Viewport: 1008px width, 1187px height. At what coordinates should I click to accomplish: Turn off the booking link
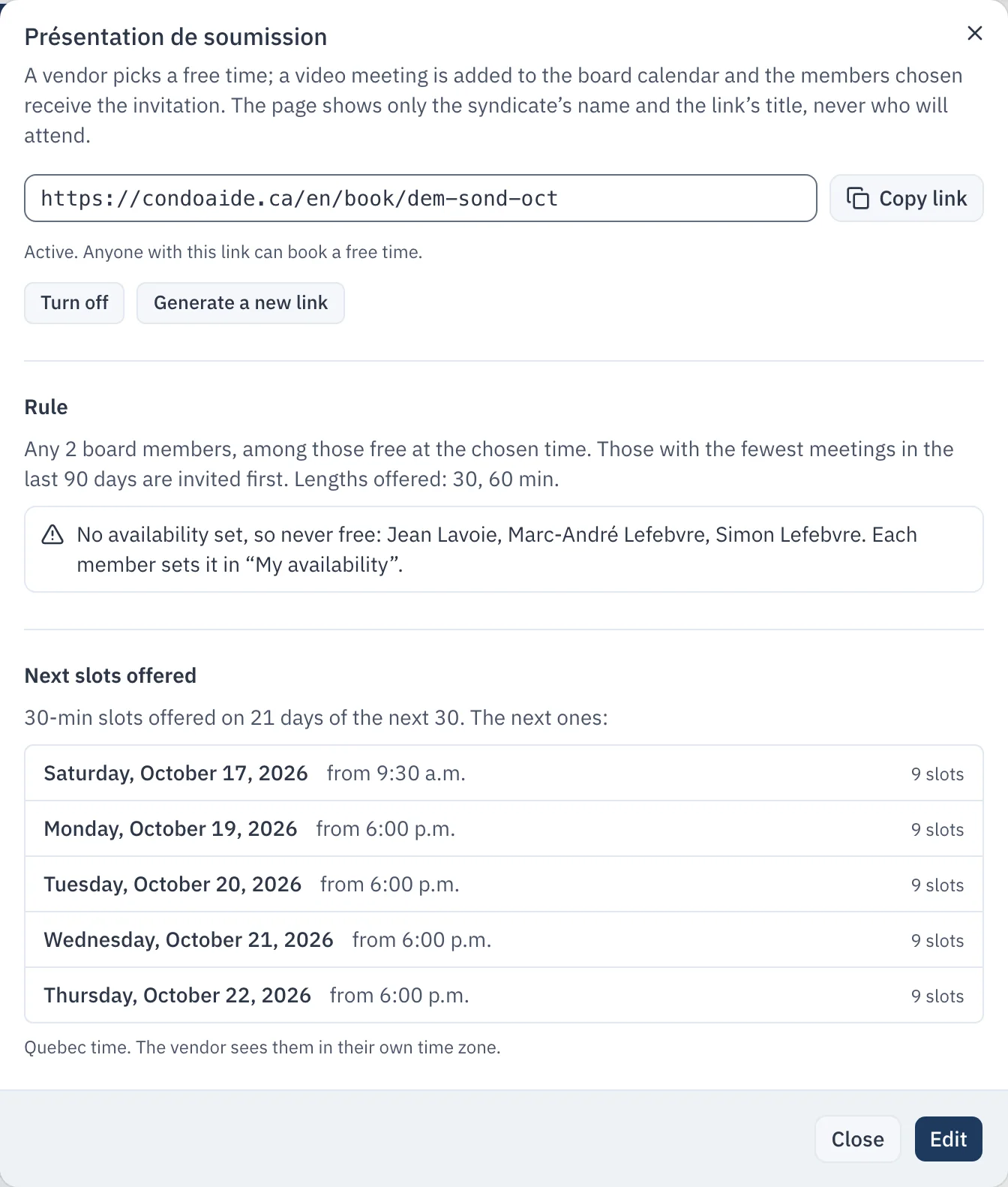coord(74,303)
